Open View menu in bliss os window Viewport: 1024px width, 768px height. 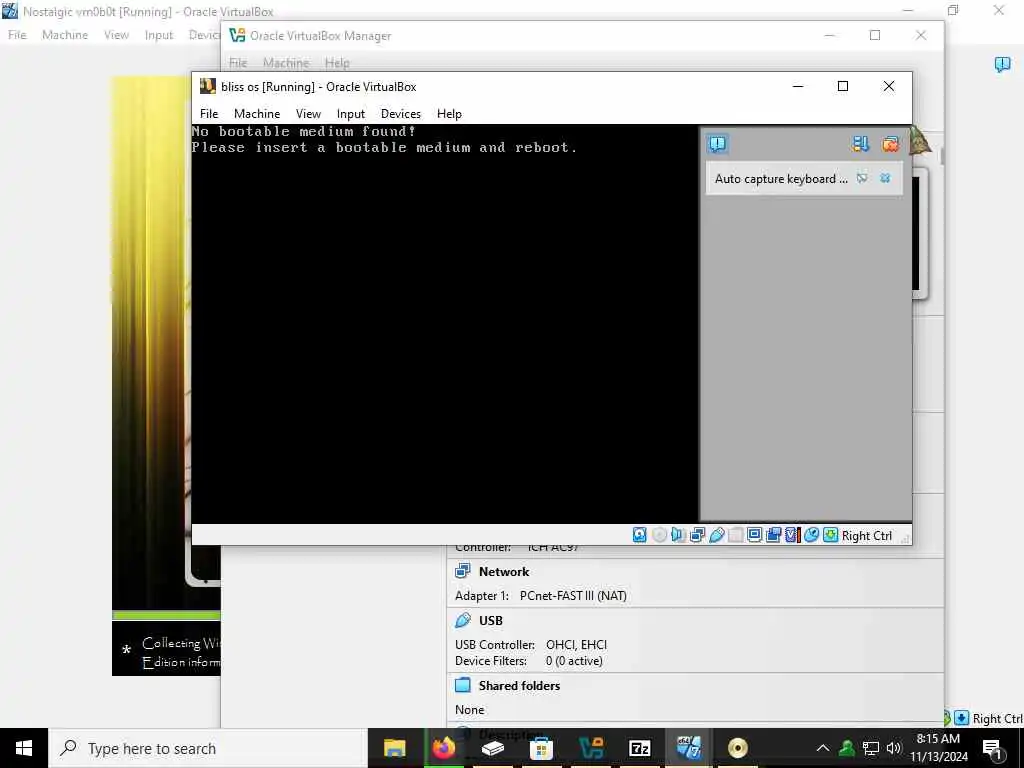308,114
